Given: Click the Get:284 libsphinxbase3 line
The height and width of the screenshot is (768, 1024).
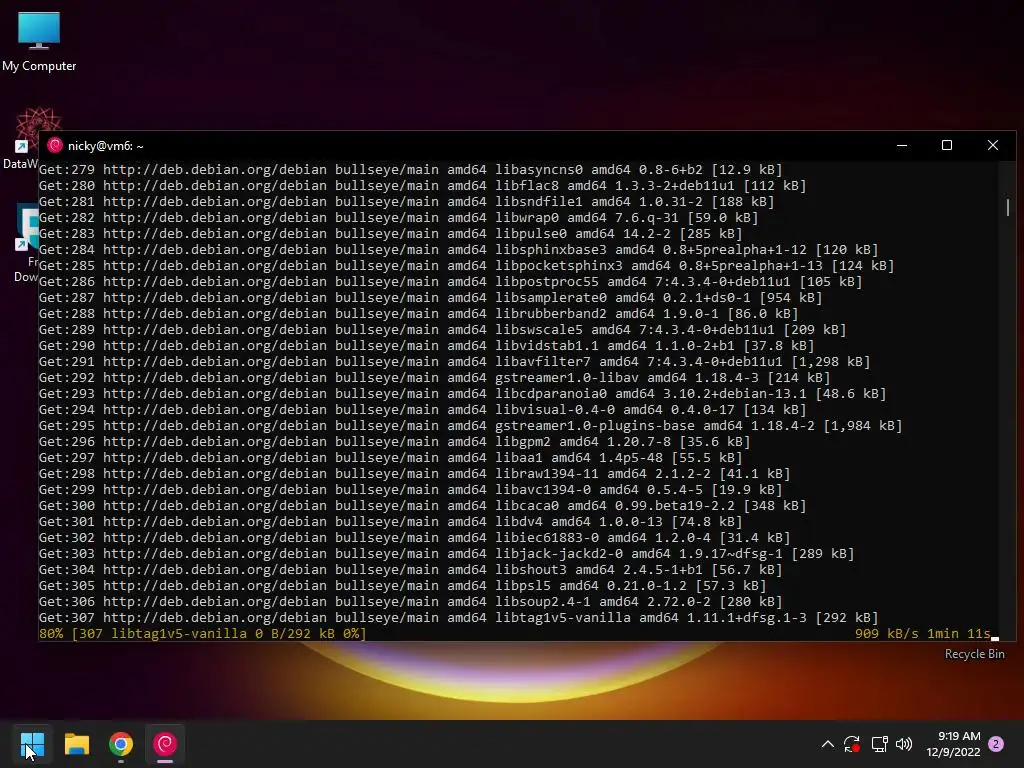Looking at the screenshot, I should click(458, 249).
